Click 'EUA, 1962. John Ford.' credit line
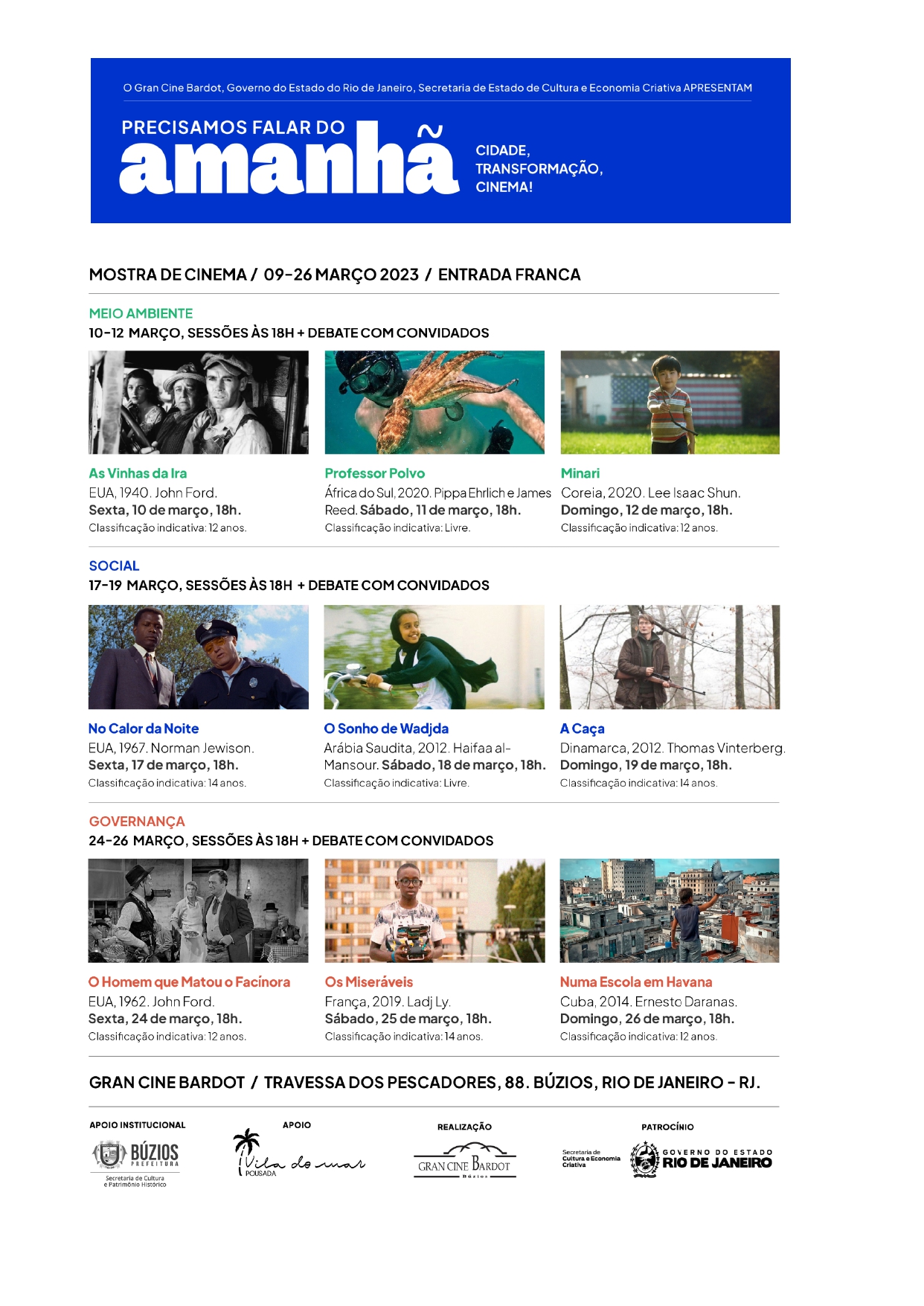The height and width of the screenshot is (1306, 924). 151,1002
